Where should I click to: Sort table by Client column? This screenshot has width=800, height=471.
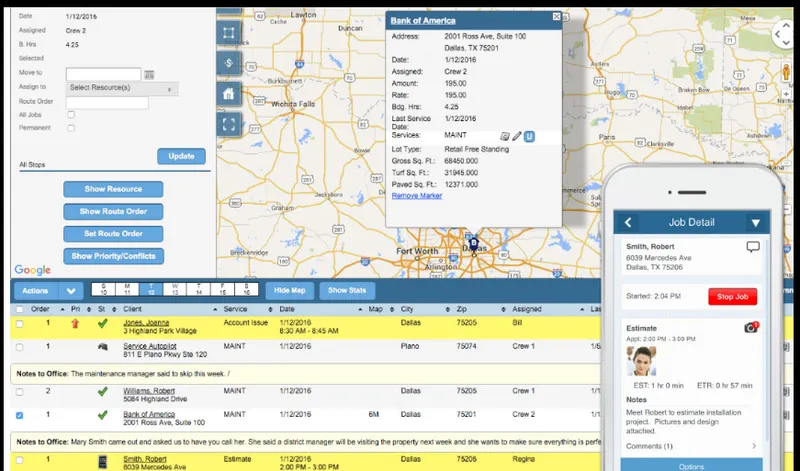click(x=132, y=309)
